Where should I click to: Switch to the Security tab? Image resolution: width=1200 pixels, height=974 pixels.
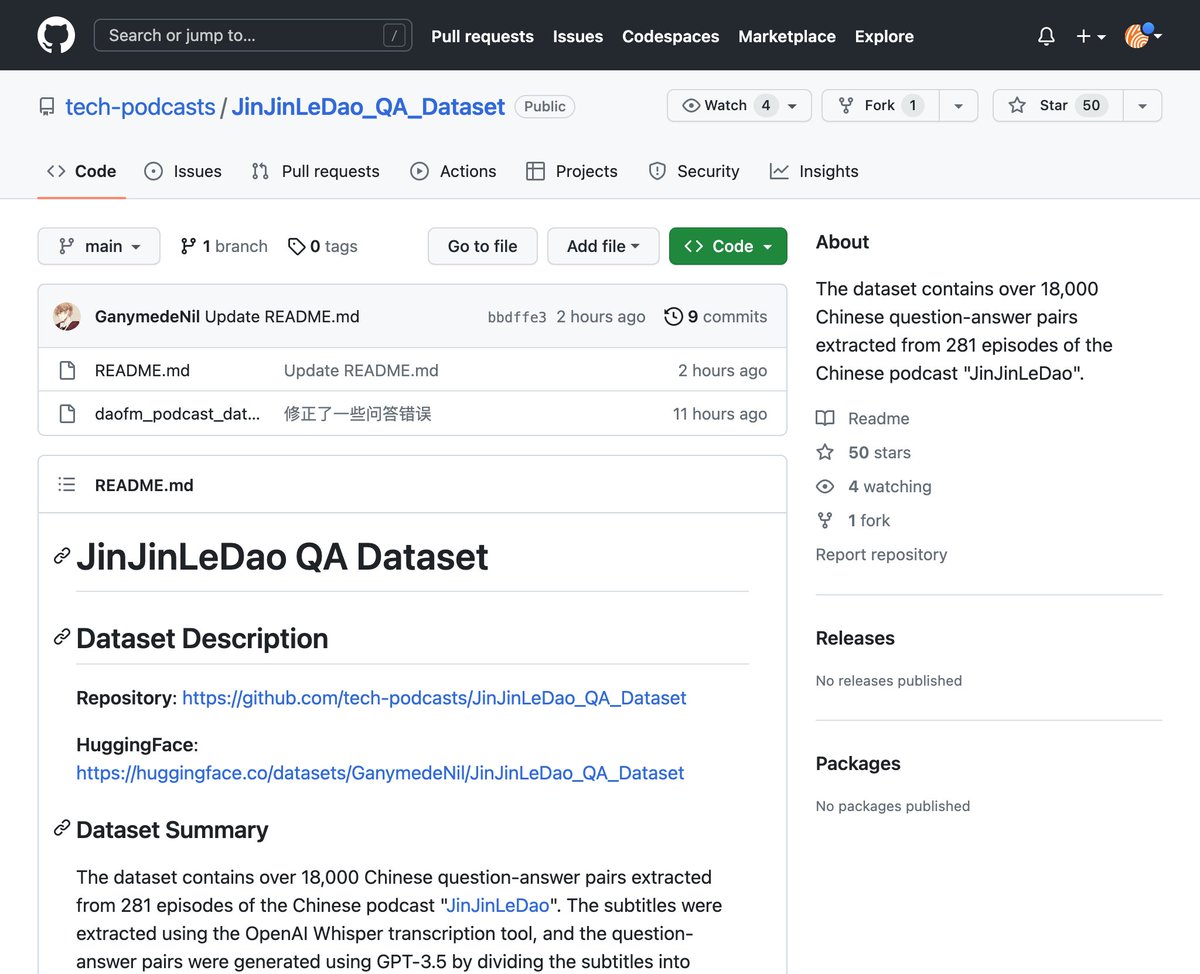click(694, 171)
